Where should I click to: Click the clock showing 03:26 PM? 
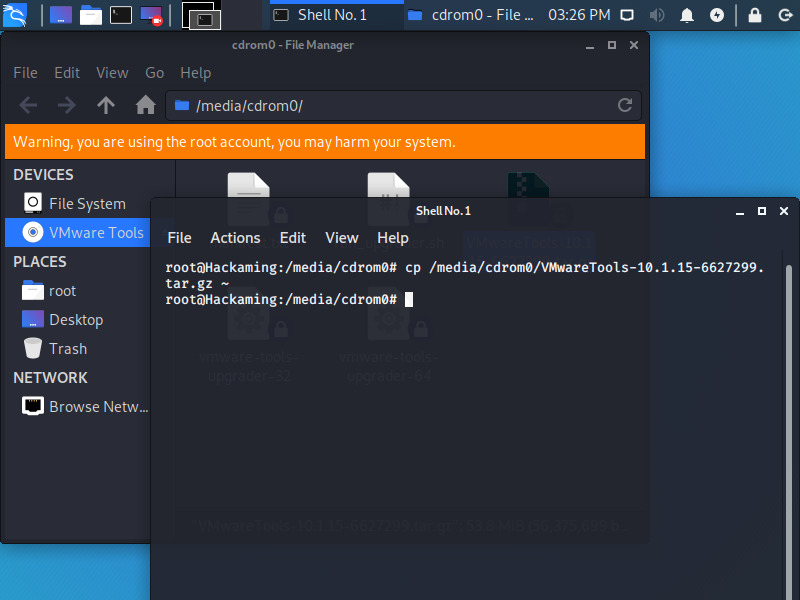[579, 15]
